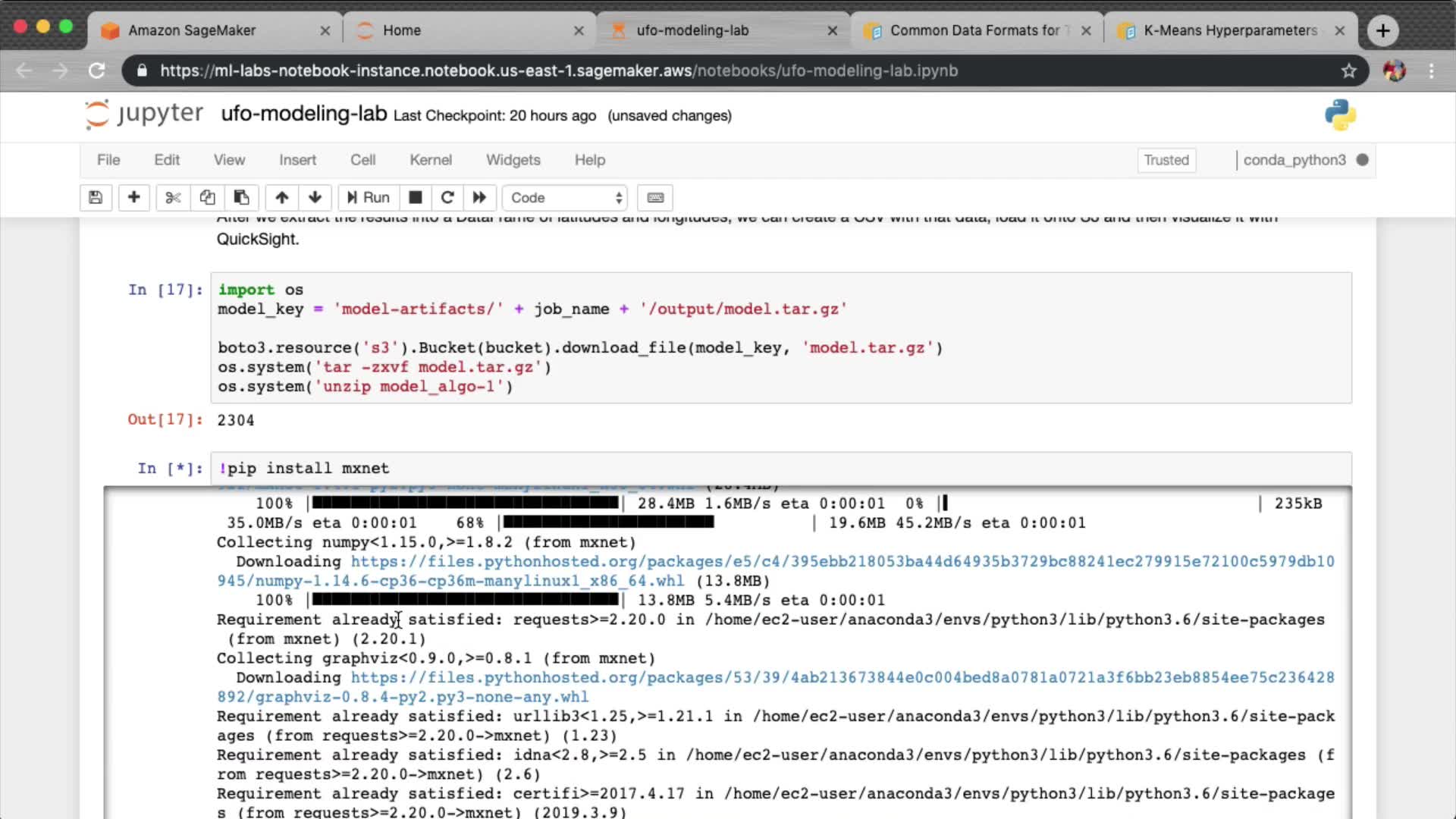Insert a cell below with the plus icon

[133, 198]
